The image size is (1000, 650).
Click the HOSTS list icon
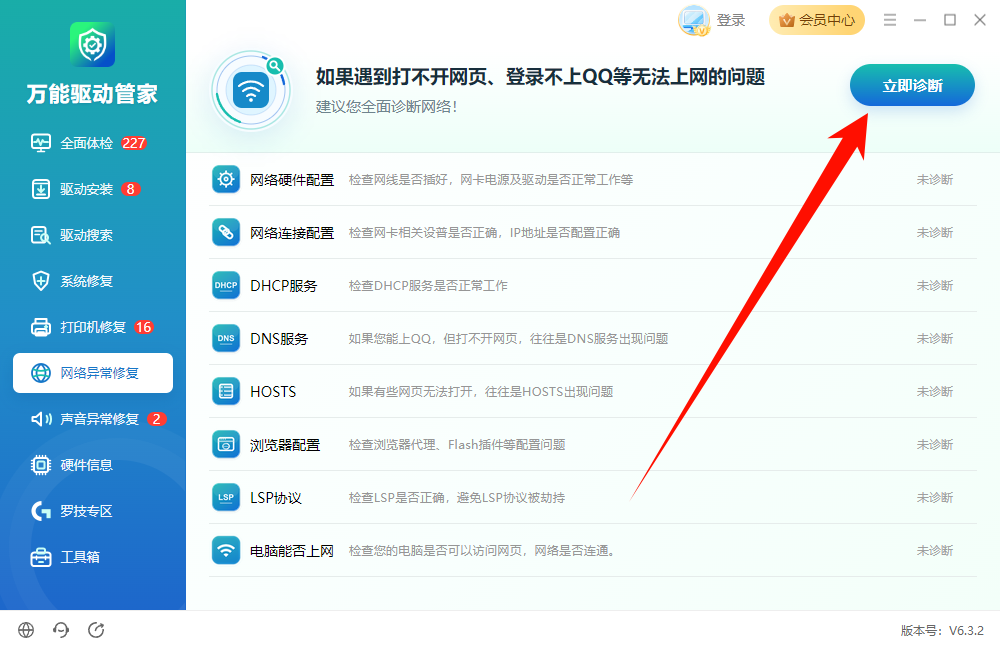pos(226,391)
